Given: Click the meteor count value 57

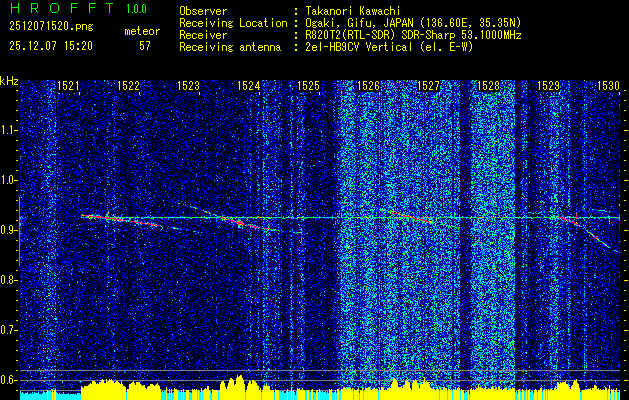Looking at the screenshot, I should coord(145,46).
